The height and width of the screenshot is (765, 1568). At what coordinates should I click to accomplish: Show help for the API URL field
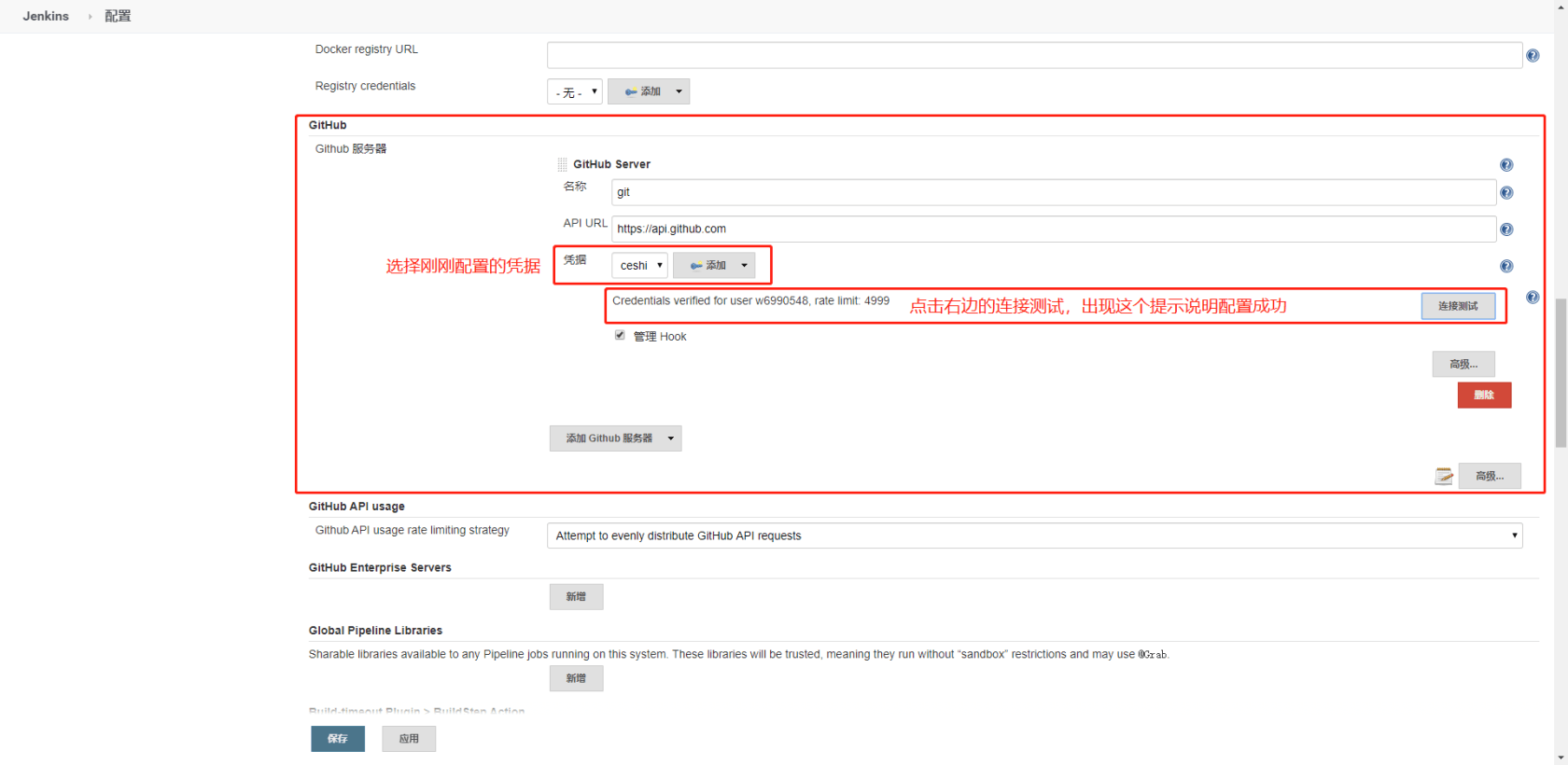pos(1505,229)
